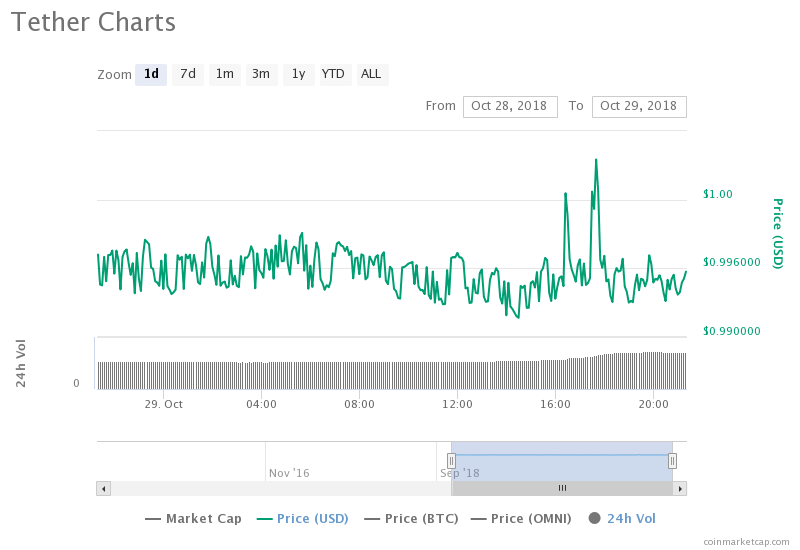Click the coinmarketcap.com credit link

coord(746,542)
